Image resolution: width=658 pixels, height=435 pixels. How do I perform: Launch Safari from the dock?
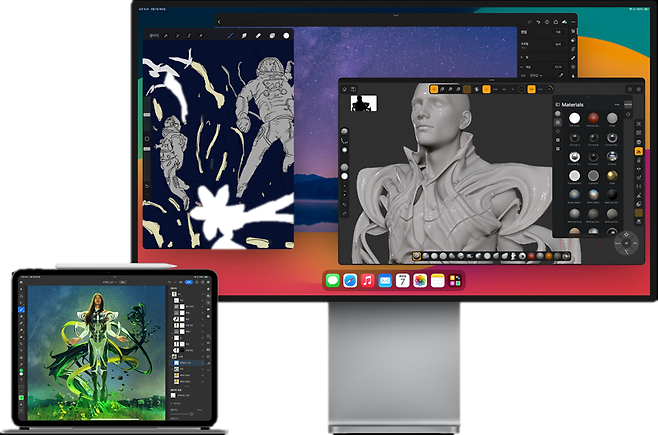(349, 282)
